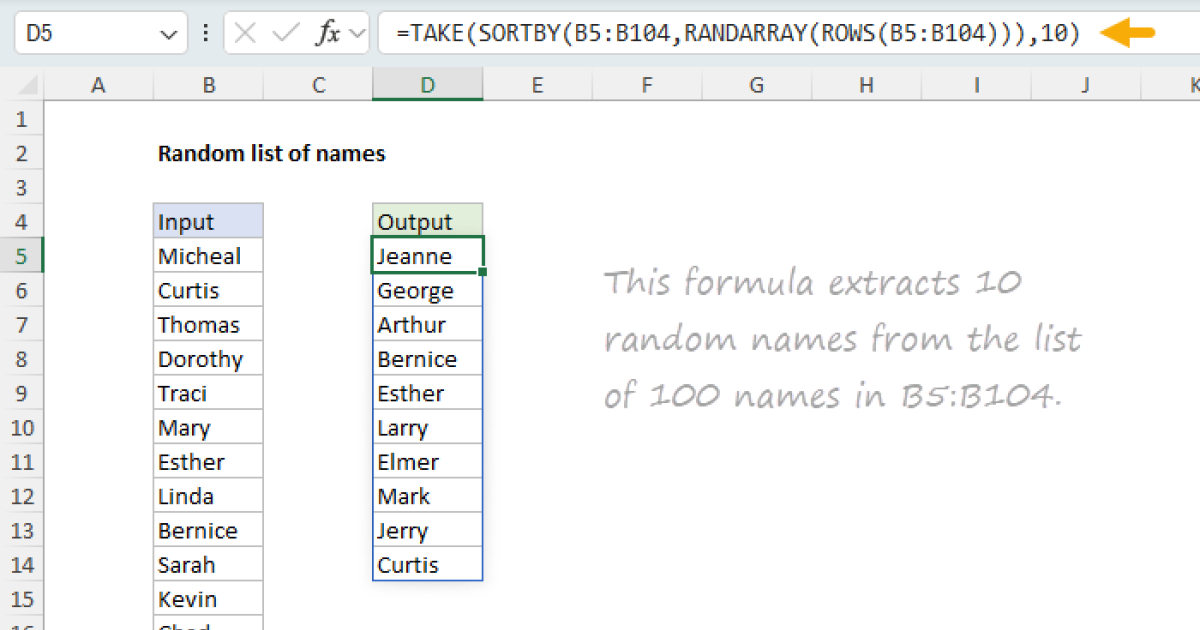The width and height of the screenshot is (1200, 630).
Task: Select the Output header cell
Action: pyautogui.click(x=427, y=222)
